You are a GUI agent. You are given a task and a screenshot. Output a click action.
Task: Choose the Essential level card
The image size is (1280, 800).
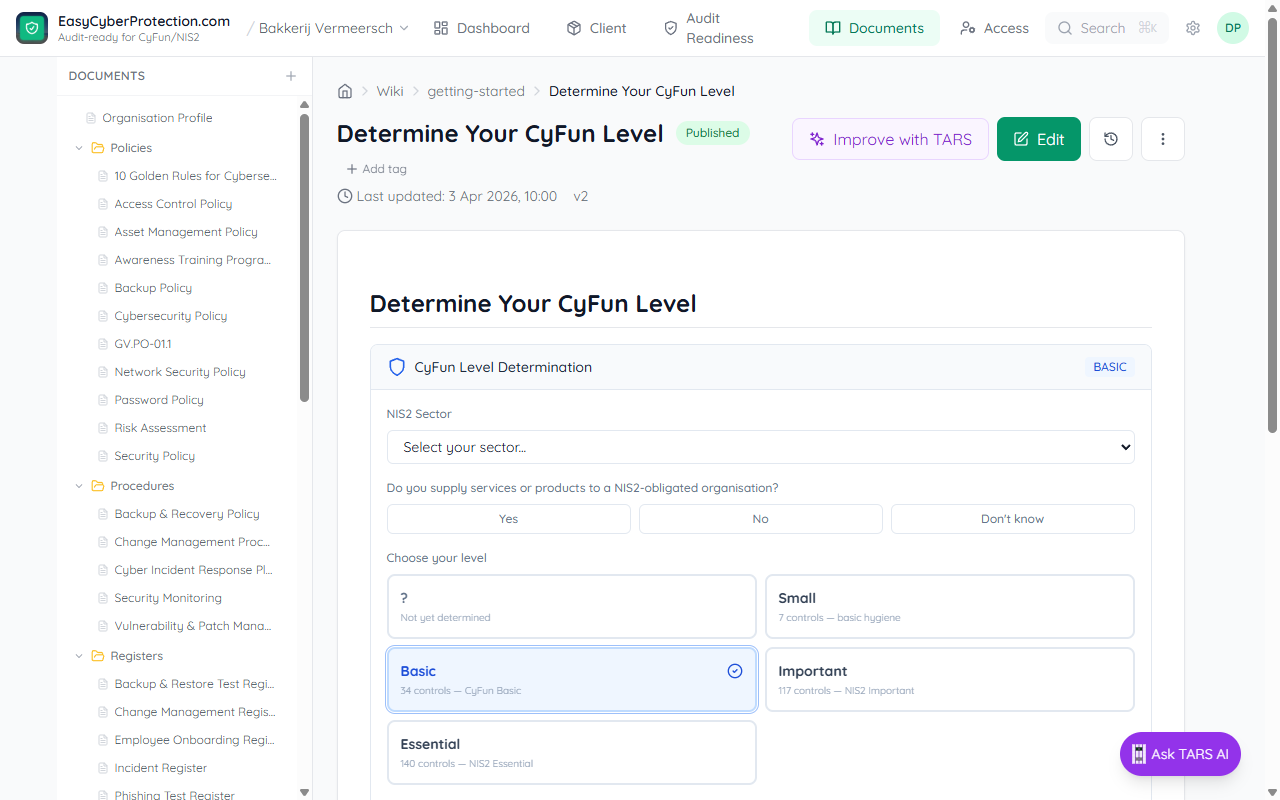tap(572, 753)
